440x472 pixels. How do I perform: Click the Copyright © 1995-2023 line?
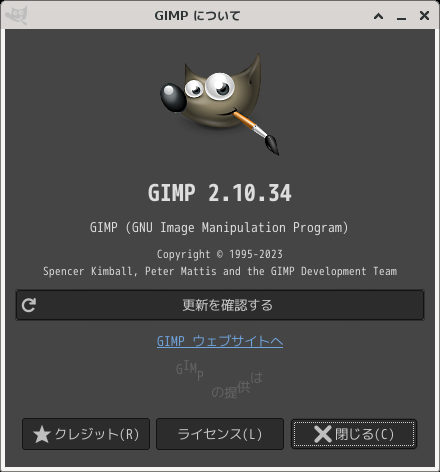tap(220, 254)
